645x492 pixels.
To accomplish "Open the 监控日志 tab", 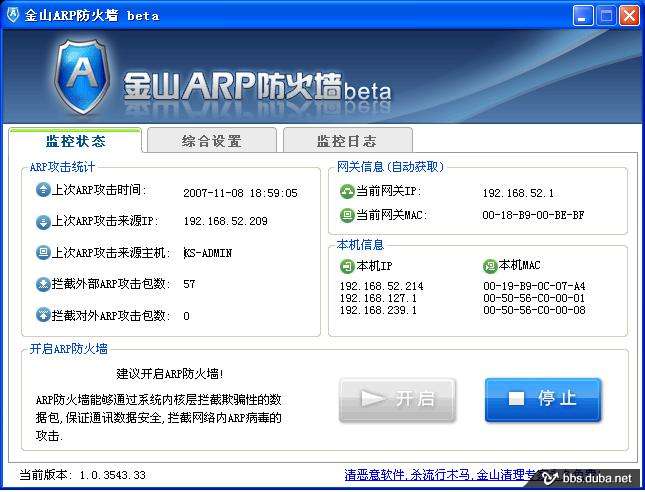I will [x=348, y=140].
